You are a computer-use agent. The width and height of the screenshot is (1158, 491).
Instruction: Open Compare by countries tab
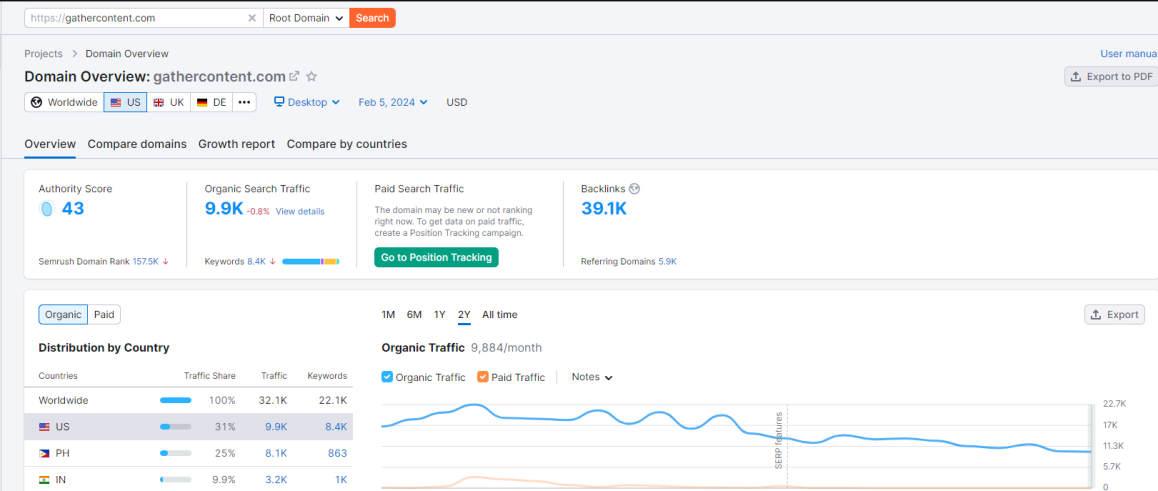click(347, 144)
